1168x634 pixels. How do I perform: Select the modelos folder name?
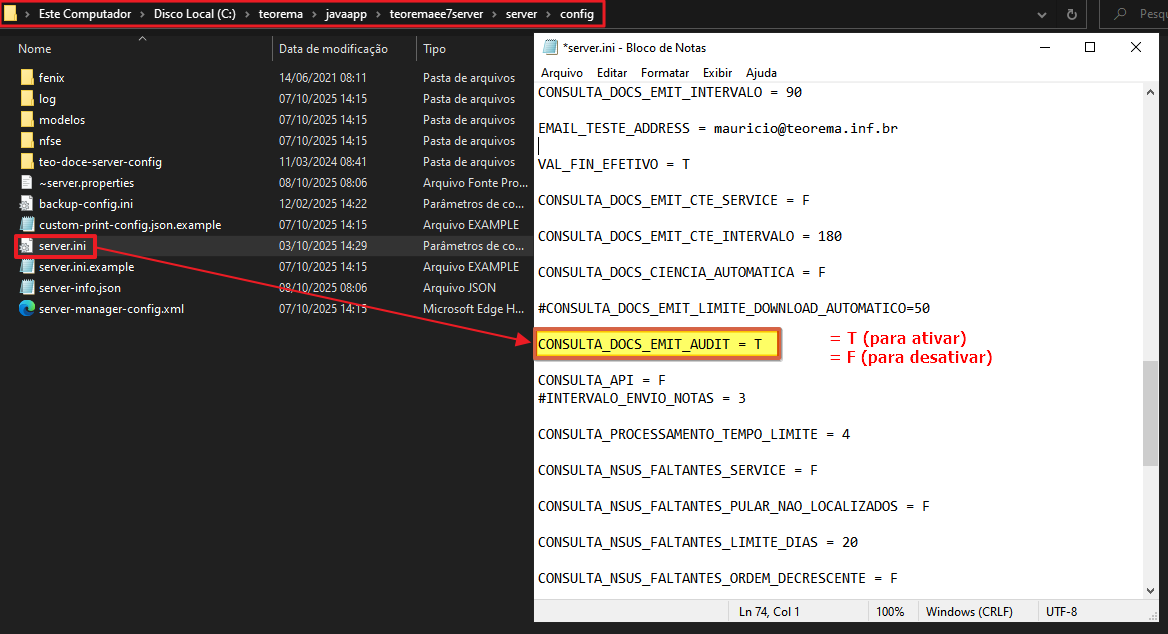(x=62, y=119)
